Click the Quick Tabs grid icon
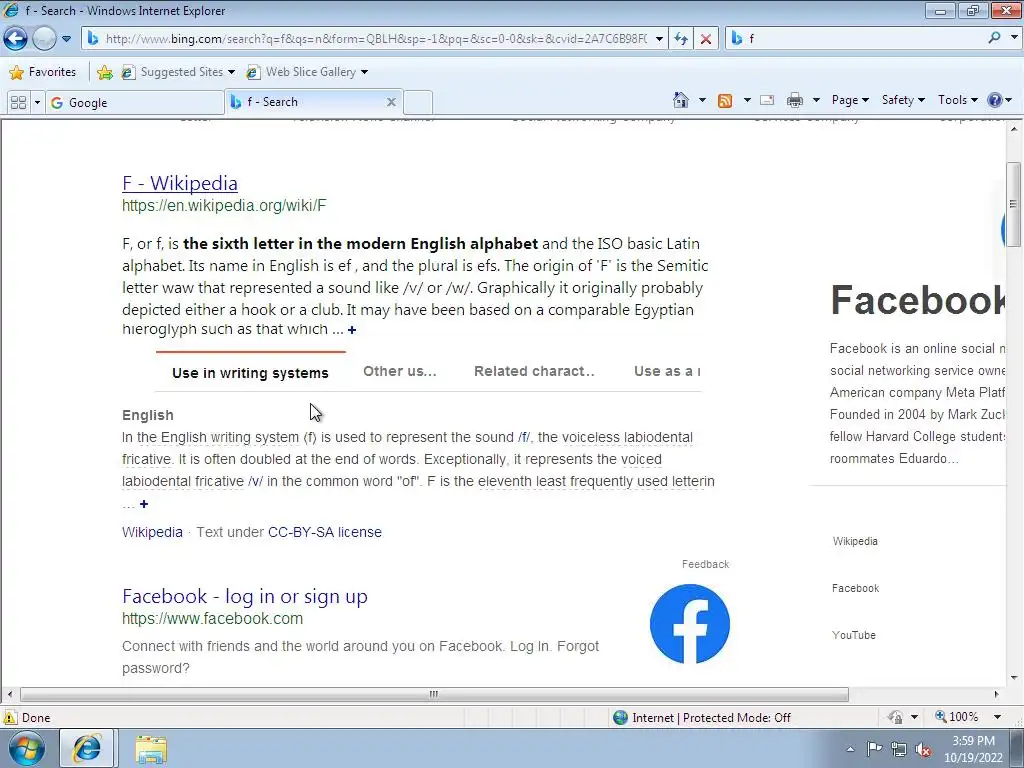This screenshot has width=1024, height=768. click(x=19, y=103)
